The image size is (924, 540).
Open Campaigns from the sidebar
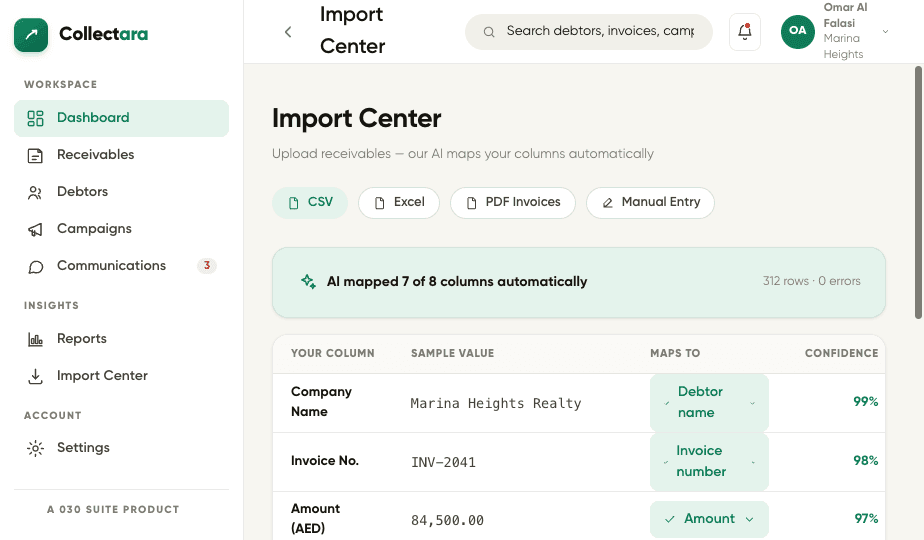(121, 229)
